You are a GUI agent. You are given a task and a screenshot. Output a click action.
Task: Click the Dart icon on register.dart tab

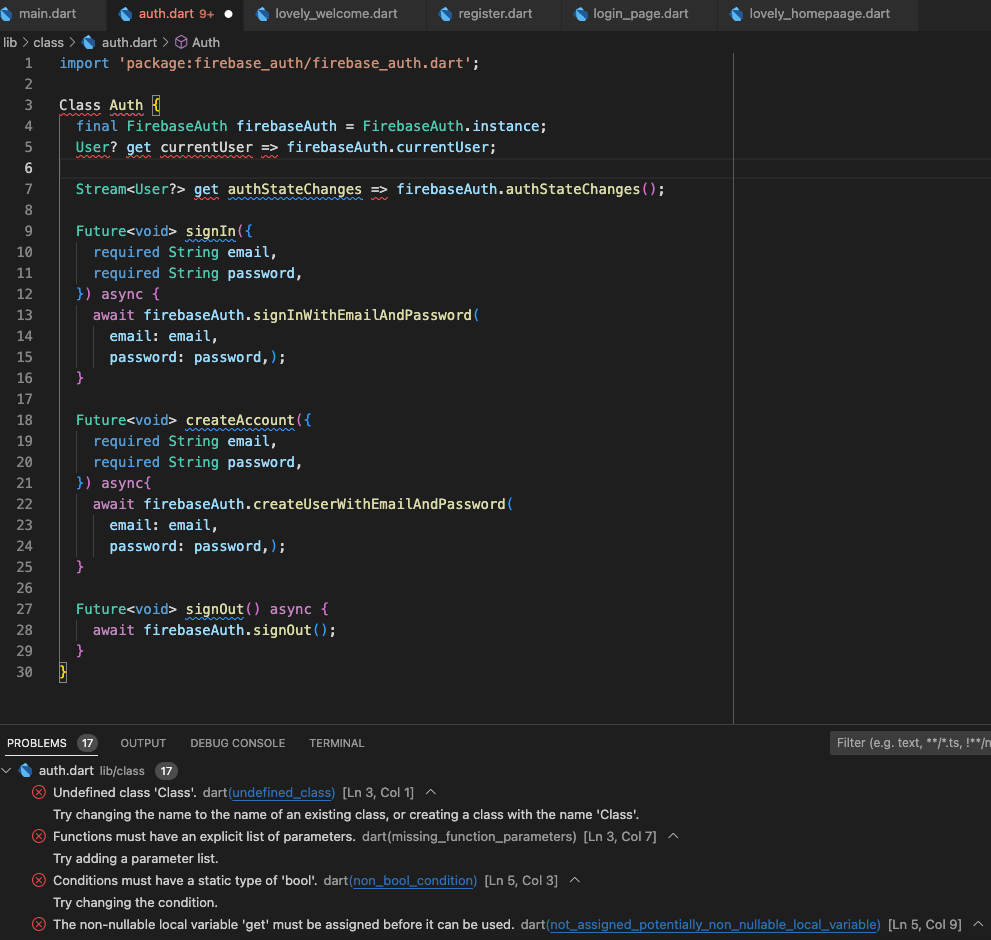445,14
